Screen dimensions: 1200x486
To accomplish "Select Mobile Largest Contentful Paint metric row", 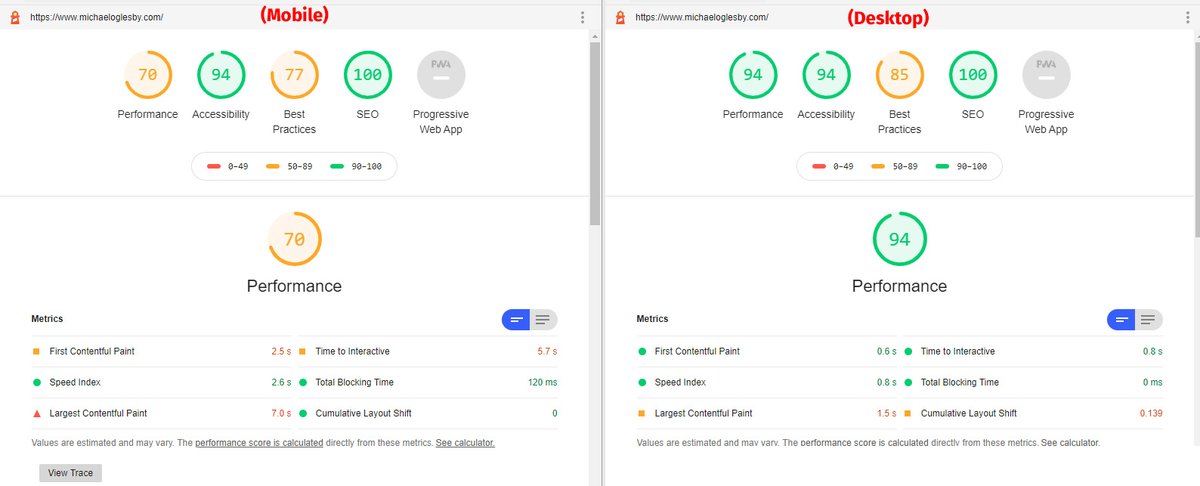I will click(x=161, y=413).
